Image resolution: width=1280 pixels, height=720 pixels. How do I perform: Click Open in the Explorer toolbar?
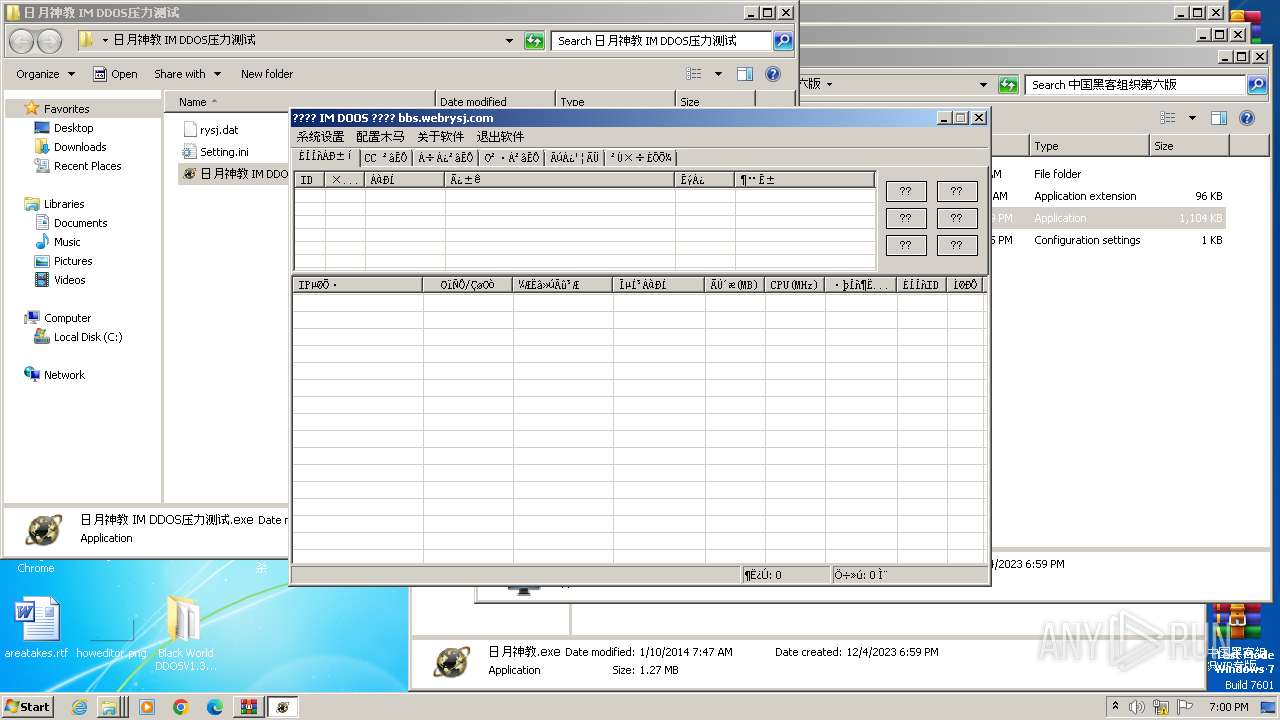click(115, 74)
